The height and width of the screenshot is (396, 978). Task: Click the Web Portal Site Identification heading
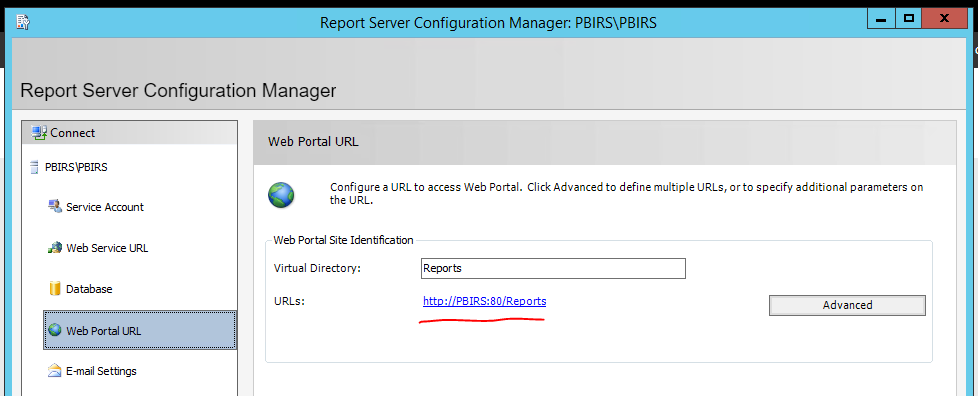tap(343, 239)
